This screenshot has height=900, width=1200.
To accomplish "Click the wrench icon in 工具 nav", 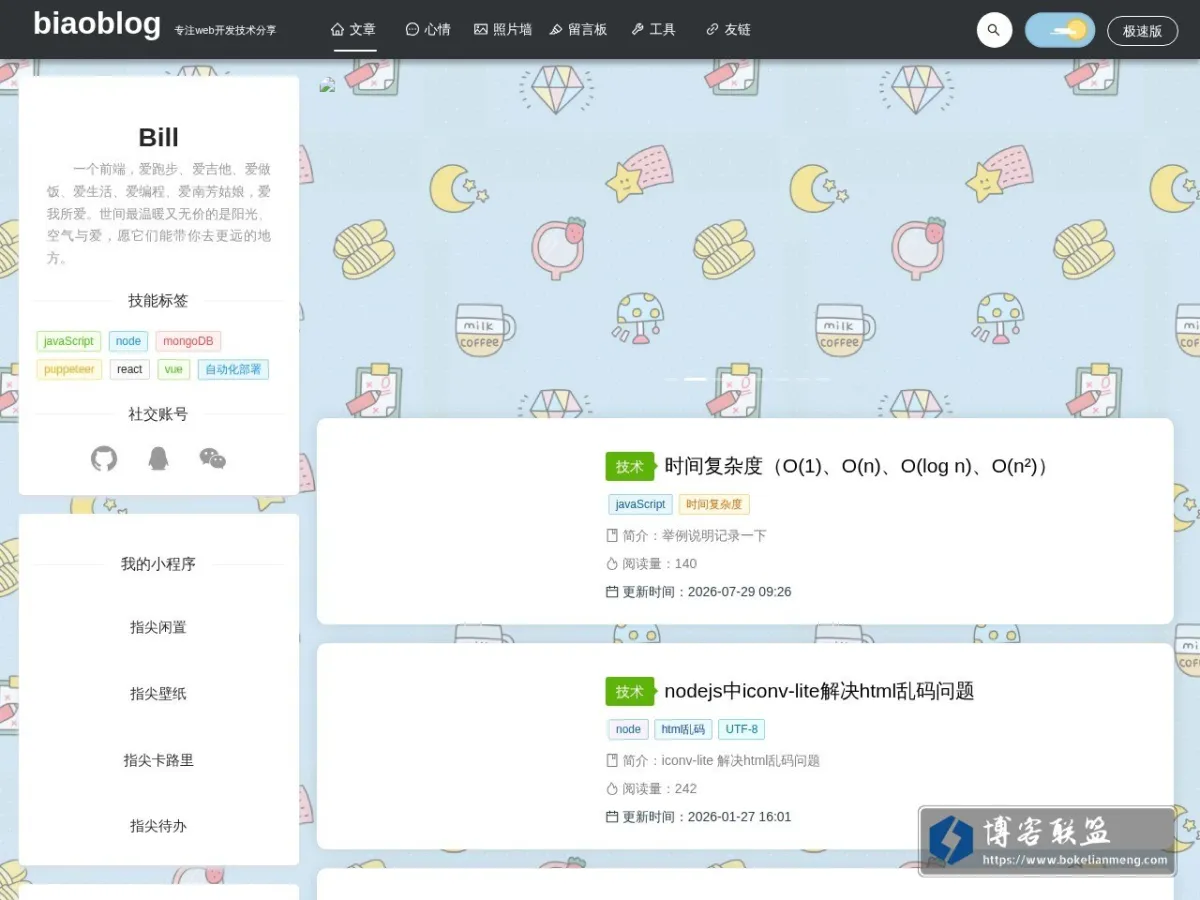I will 637,30.
